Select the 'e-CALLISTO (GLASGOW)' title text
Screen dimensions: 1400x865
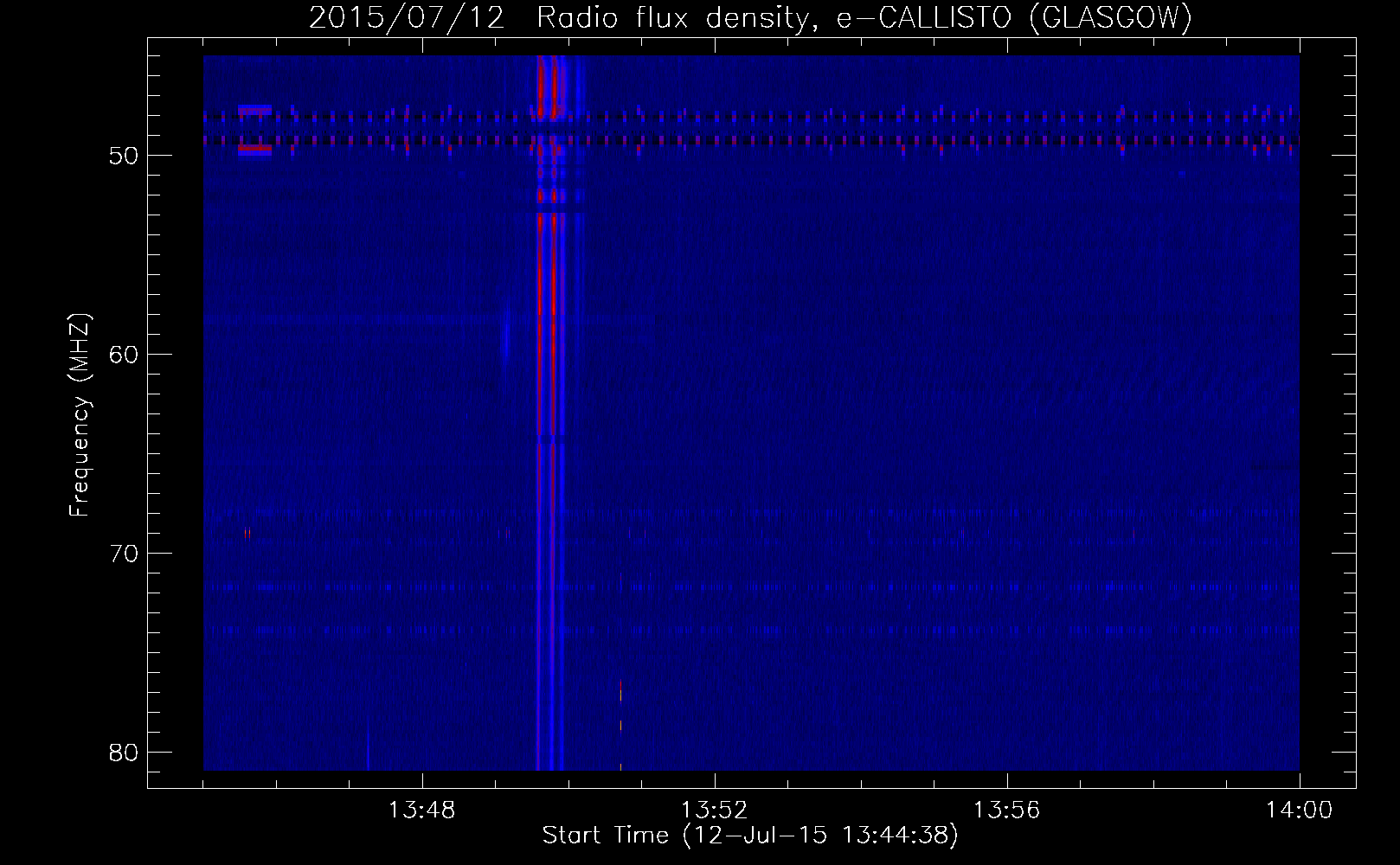pos(1014,18)
